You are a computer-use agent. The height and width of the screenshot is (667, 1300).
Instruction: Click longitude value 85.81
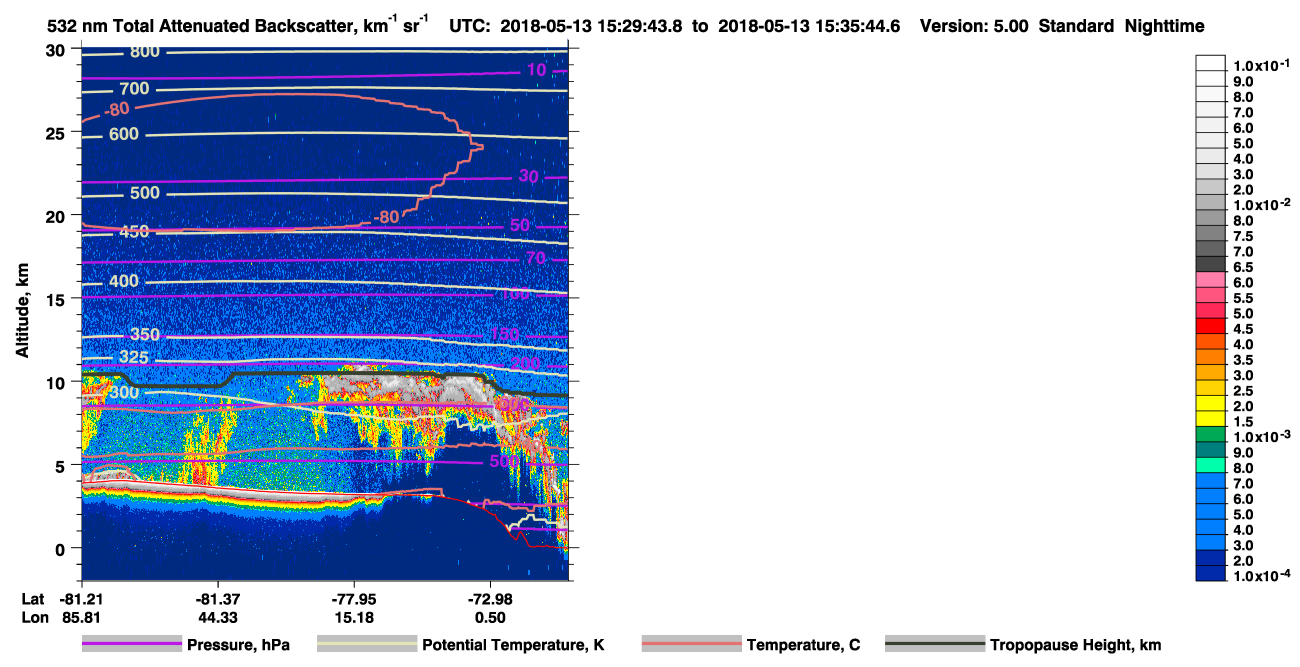[x=82, y=618]
